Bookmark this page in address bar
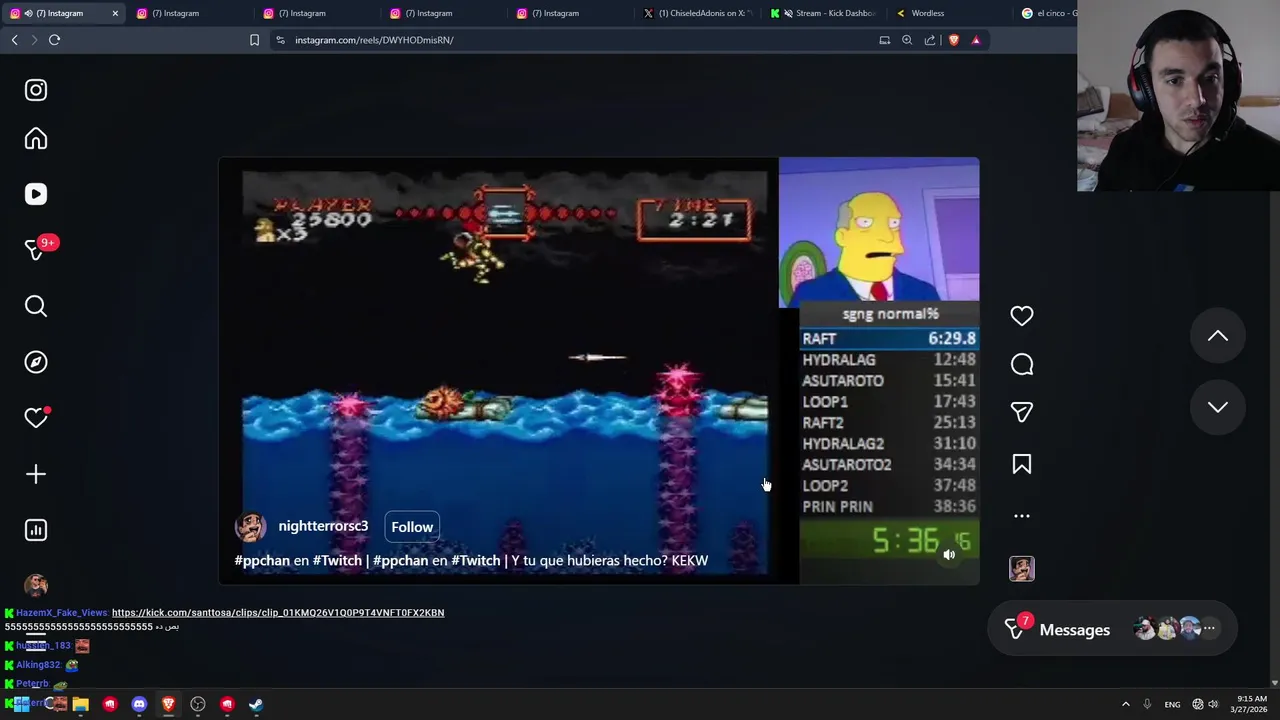Viewport: 1280px width, 720px height. (254, 40)
